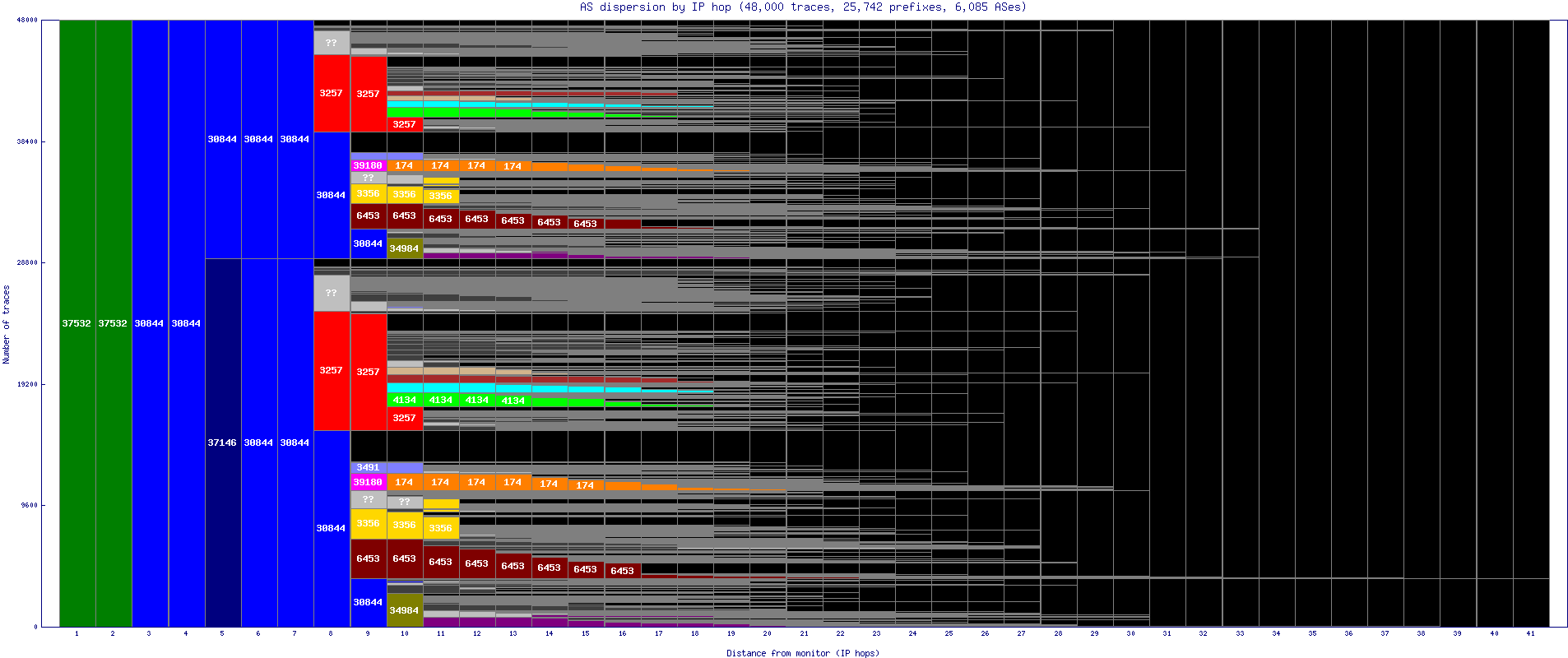Select the 9600 y-axis tick label
Image resolution: width=1568 pixels, height=658 pixels.
pos(29,505)
